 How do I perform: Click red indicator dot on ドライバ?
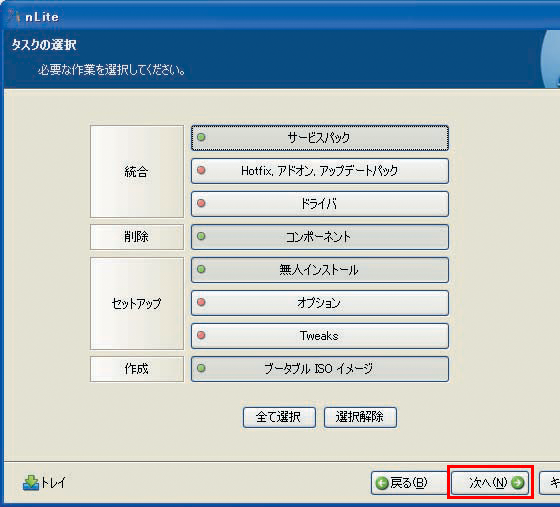pos(201,203)
